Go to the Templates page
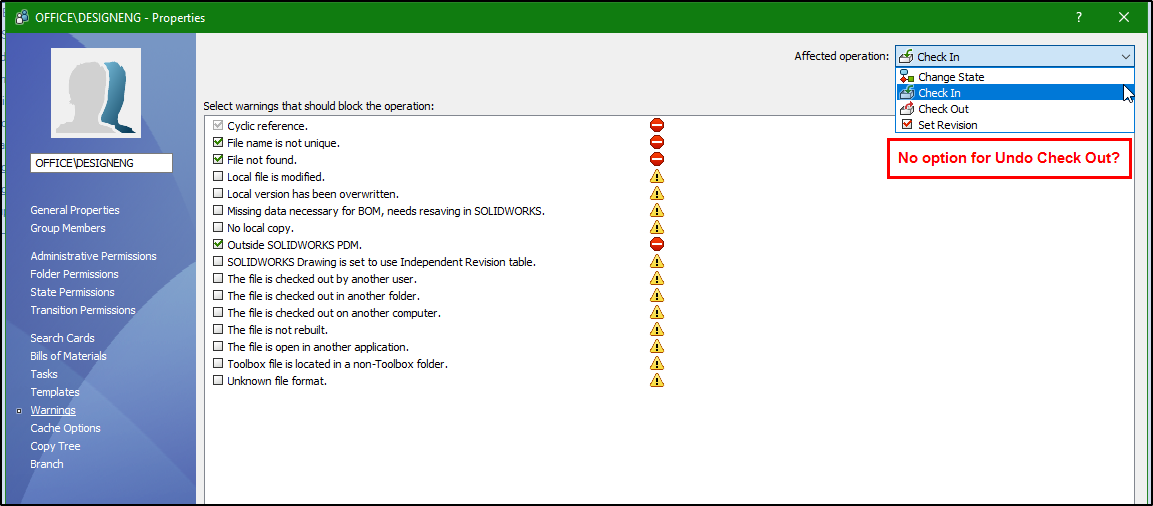1153x506 pixels. point(55,392)
